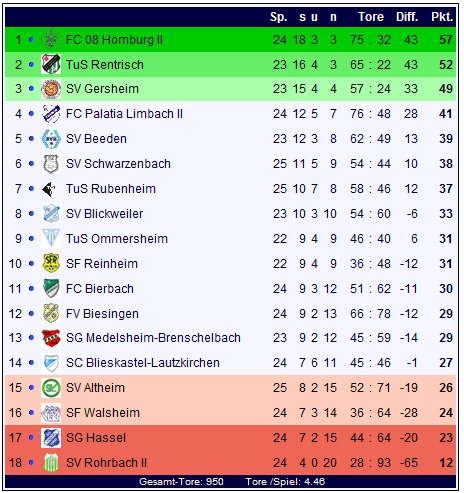Click the blue dot beside SV Beeden

tap(31, 139)
